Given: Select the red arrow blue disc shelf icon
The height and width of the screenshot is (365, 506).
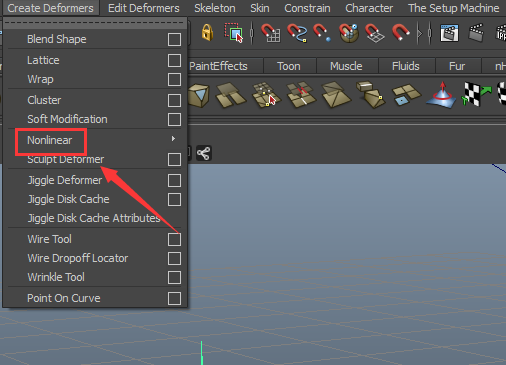Looking at the screenshot, I should (x=442, y=95).
